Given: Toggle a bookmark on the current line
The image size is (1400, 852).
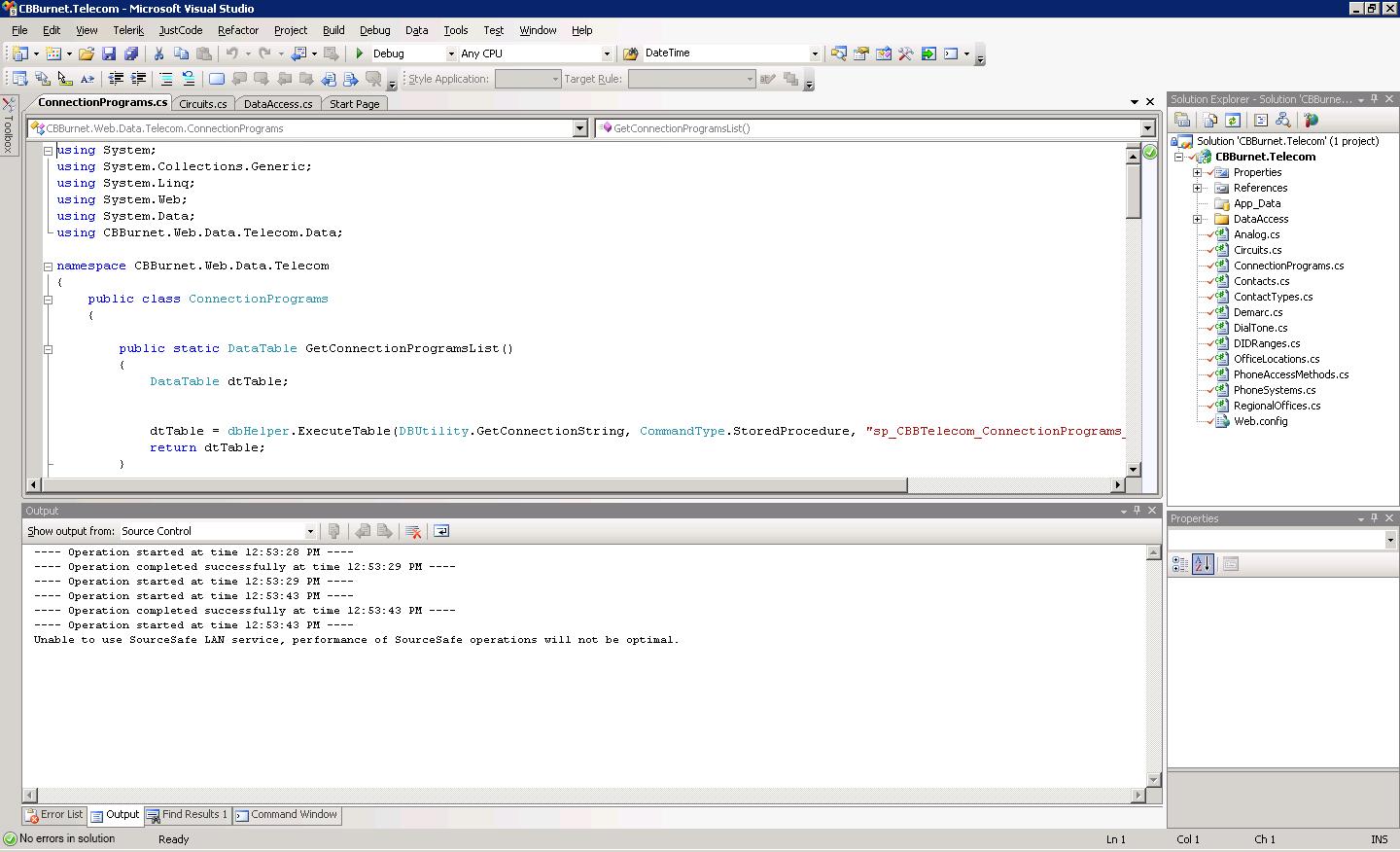Looking at the screenshot, I should tap(217, 79).
